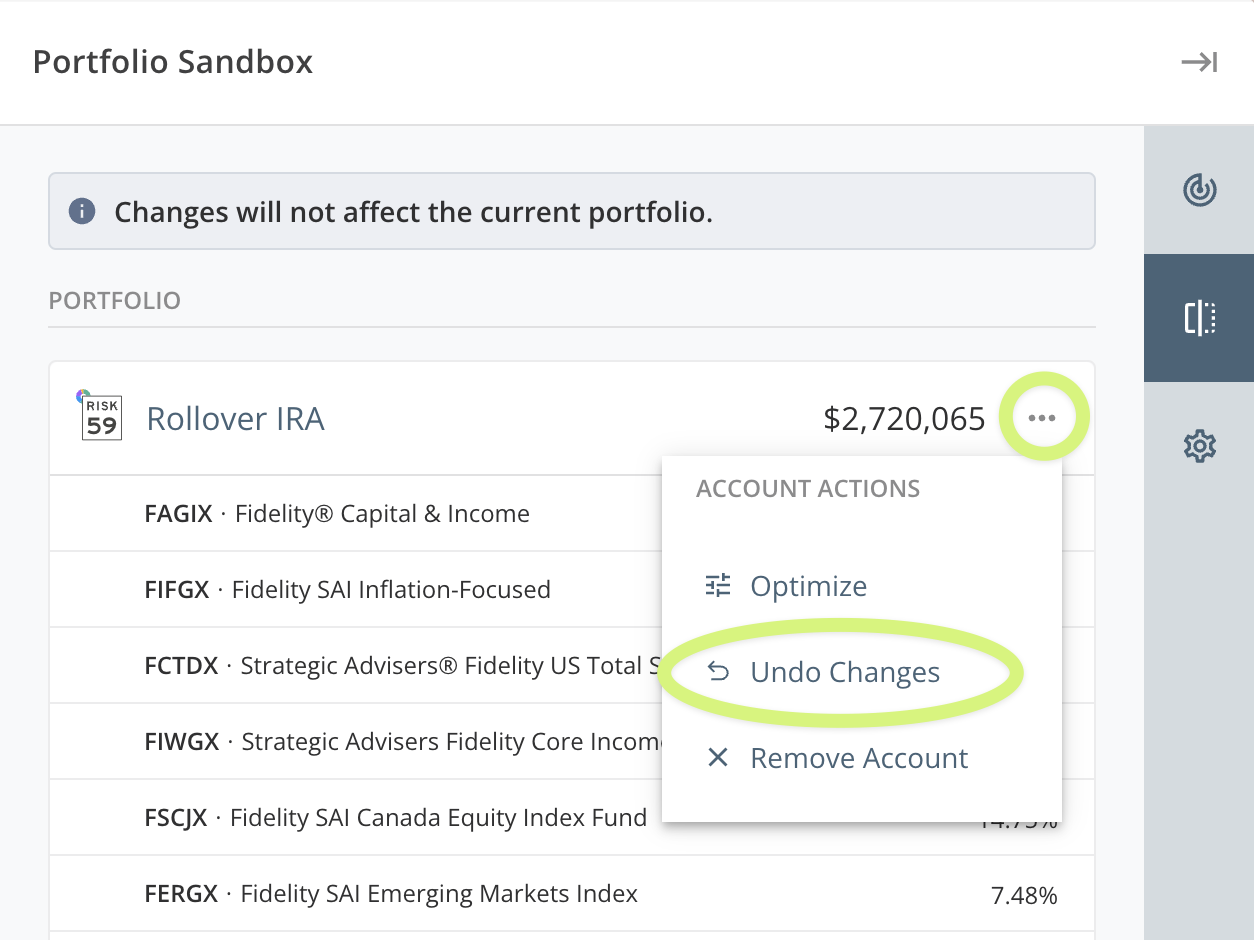Select Optimize from Account Actions
Viewport: 1254px width, 940px height.
click(x=808, y=586)
